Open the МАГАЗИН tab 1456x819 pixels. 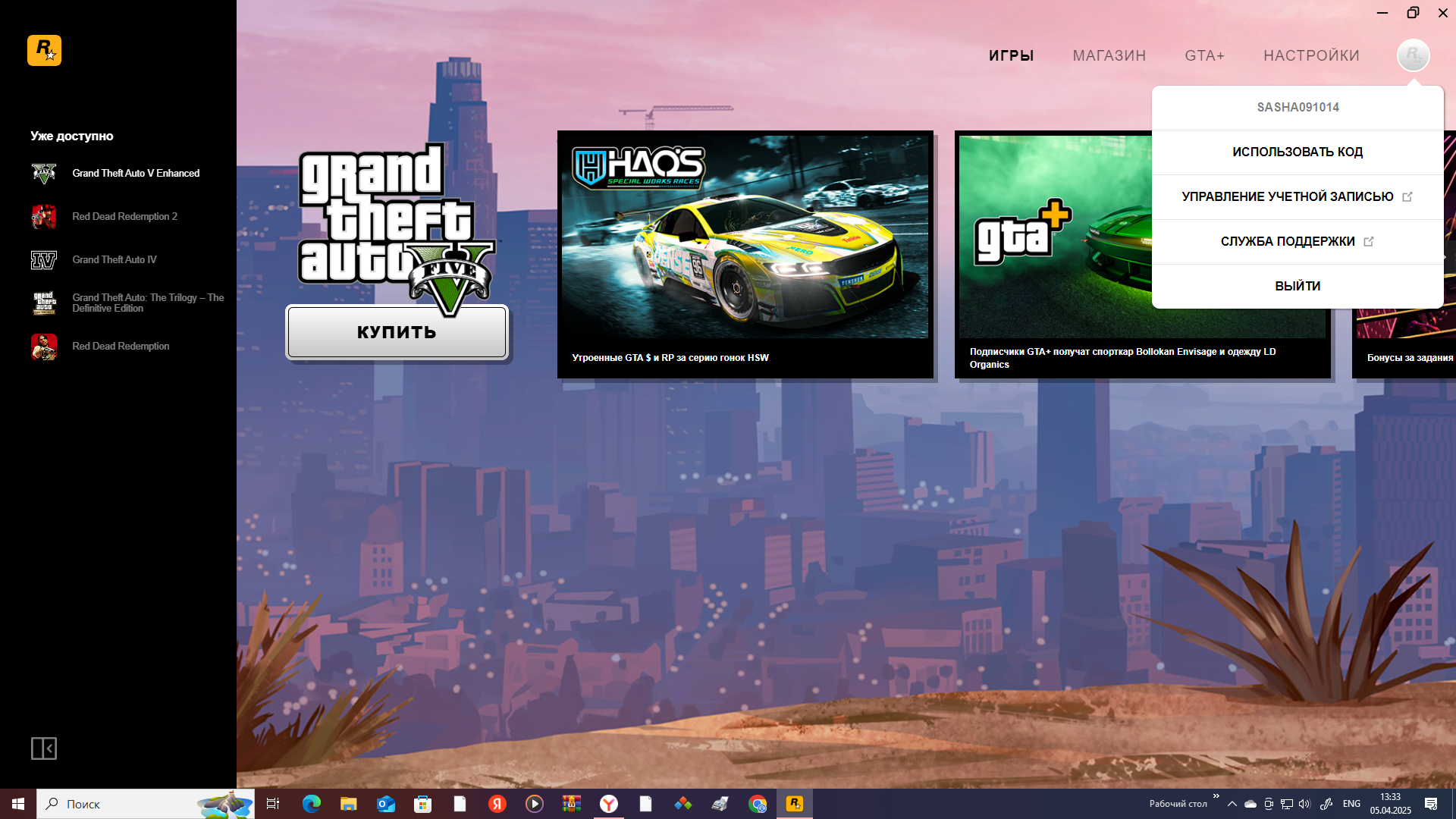(x=1109, y=55)
